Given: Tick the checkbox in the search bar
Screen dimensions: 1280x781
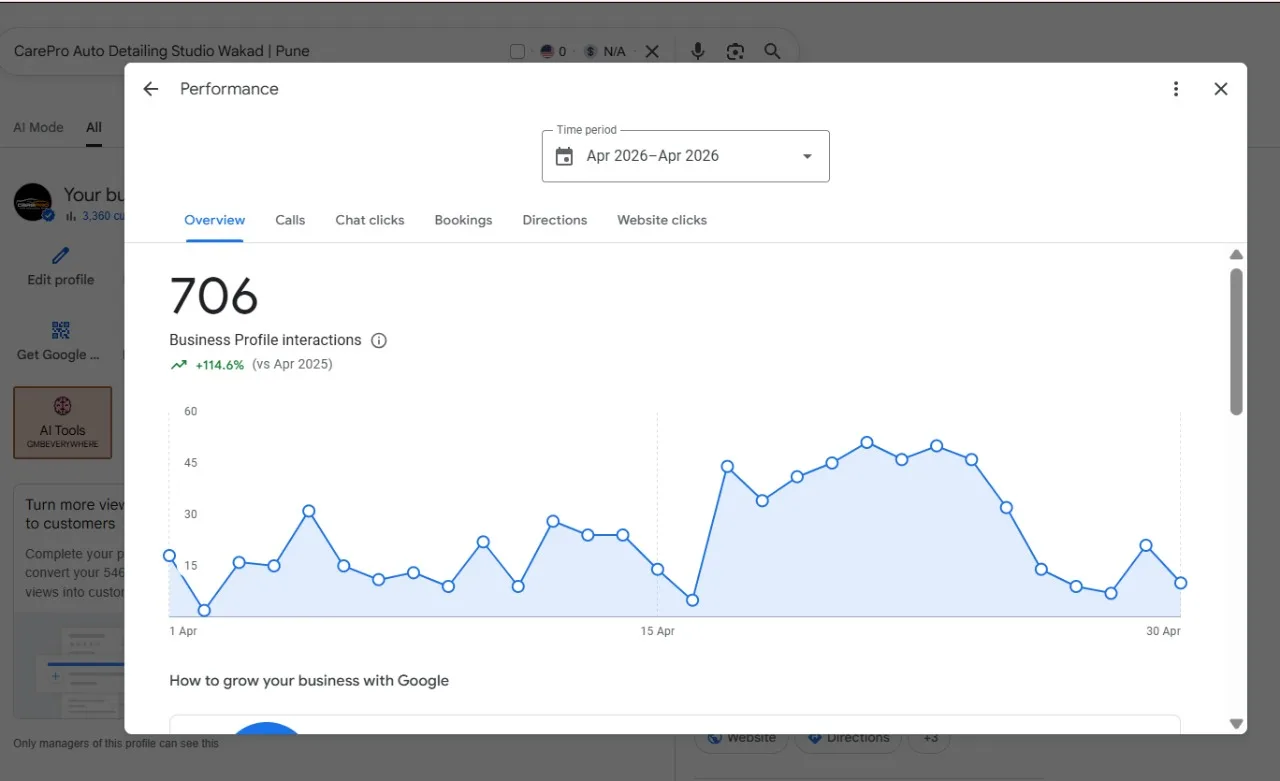Looking at the screenshot, I should [x=517, y=51].
